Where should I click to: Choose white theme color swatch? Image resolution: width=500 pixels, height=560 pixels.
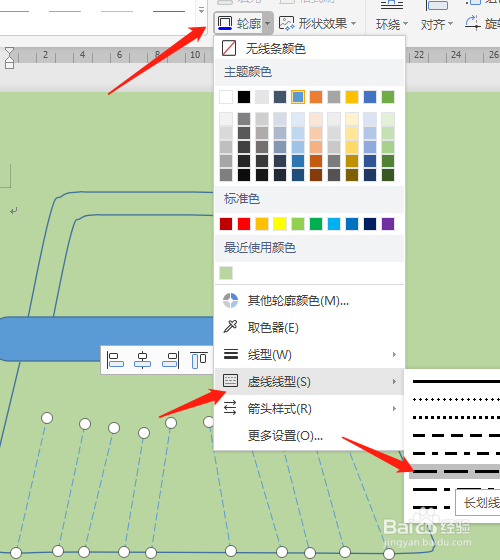(226, 97)
